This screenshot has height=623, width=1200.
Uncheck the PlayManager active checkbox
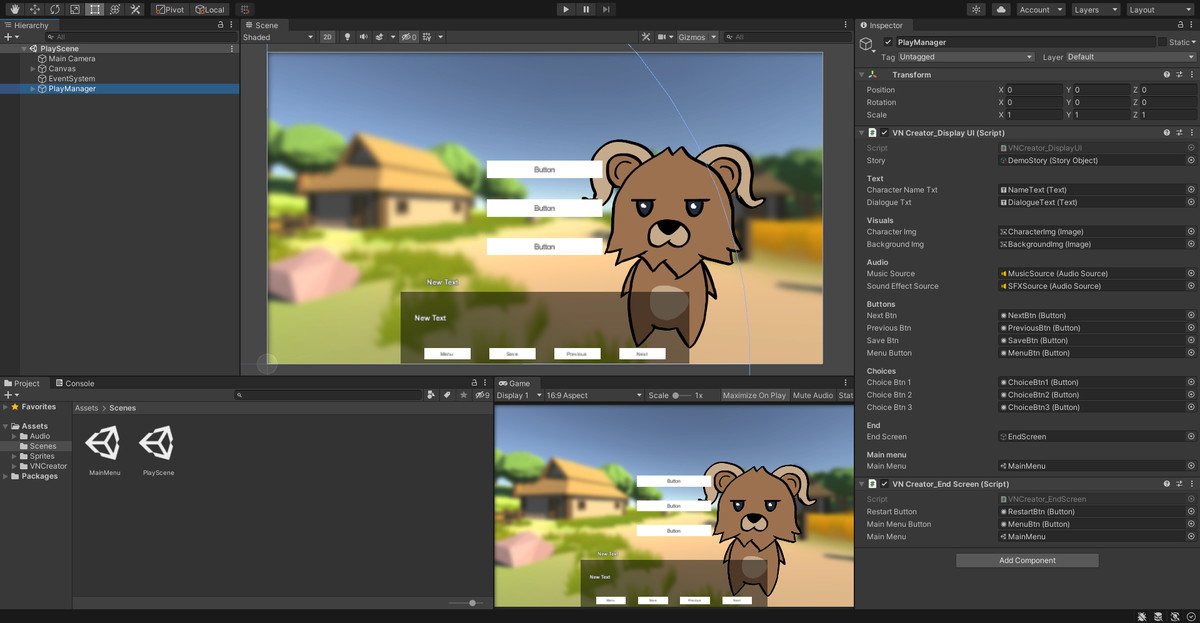click(x=888, y=42)
